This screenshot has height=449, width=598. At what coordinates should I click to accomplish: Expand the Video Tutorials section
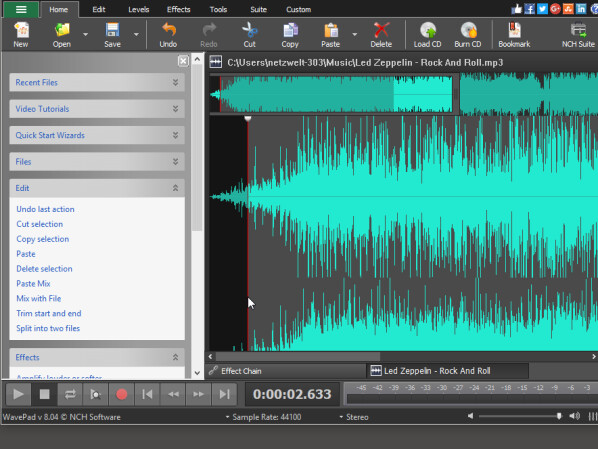97,109
